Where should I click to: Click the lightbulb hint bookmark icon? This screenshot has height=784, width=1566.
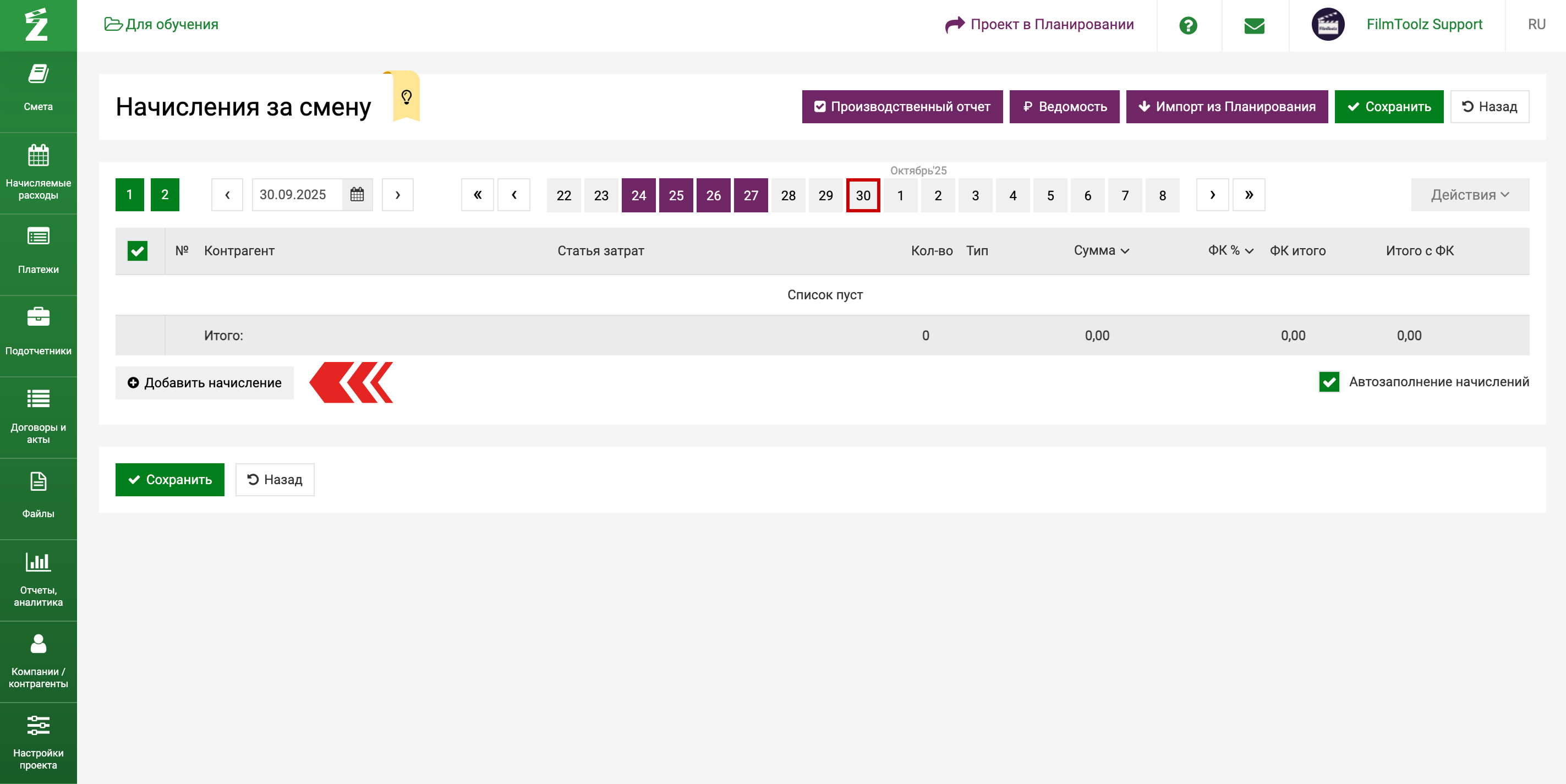point(406,97)
